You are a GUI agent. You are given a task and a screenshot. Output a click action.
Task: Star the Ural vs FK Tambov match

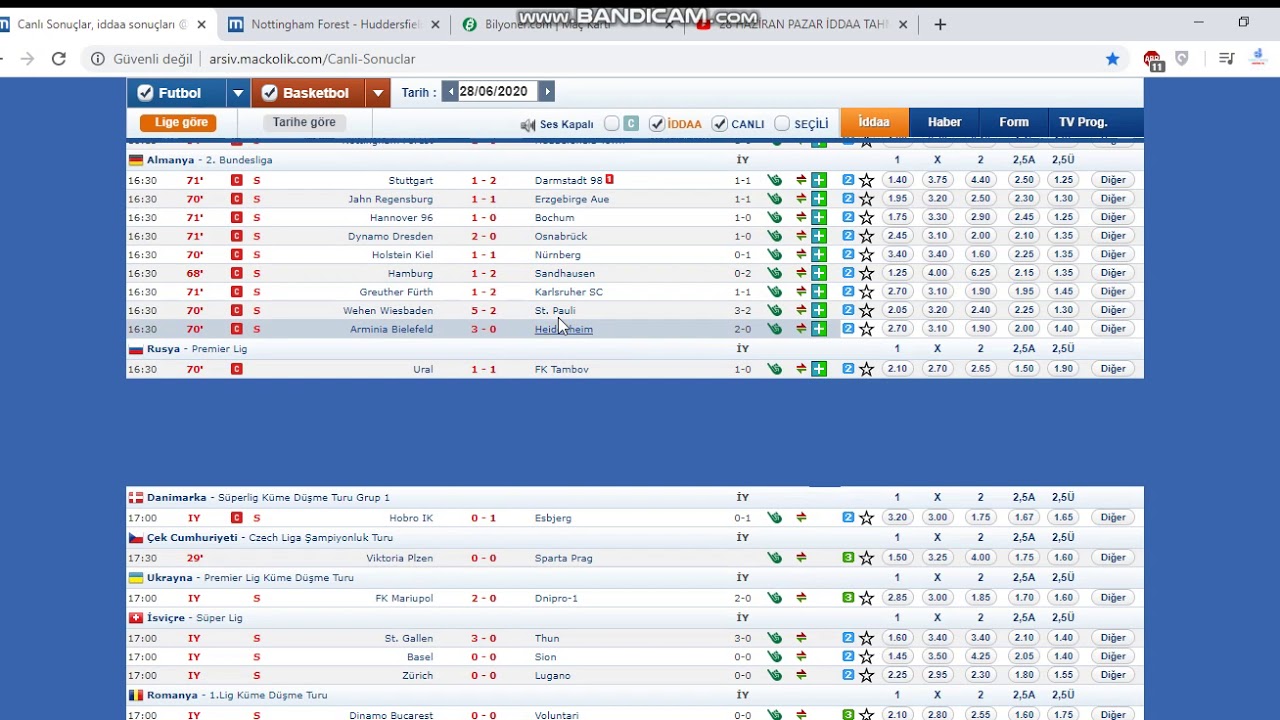866,369
